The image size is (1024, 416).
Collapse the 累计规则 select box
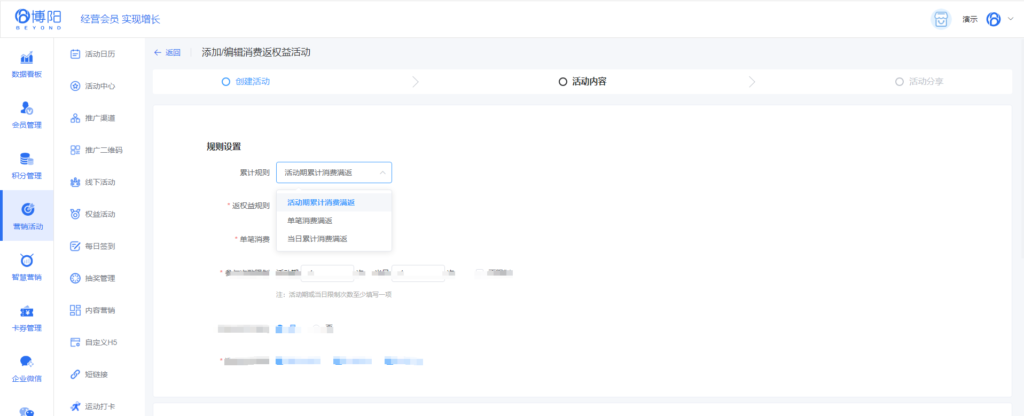tap(333, 173)
